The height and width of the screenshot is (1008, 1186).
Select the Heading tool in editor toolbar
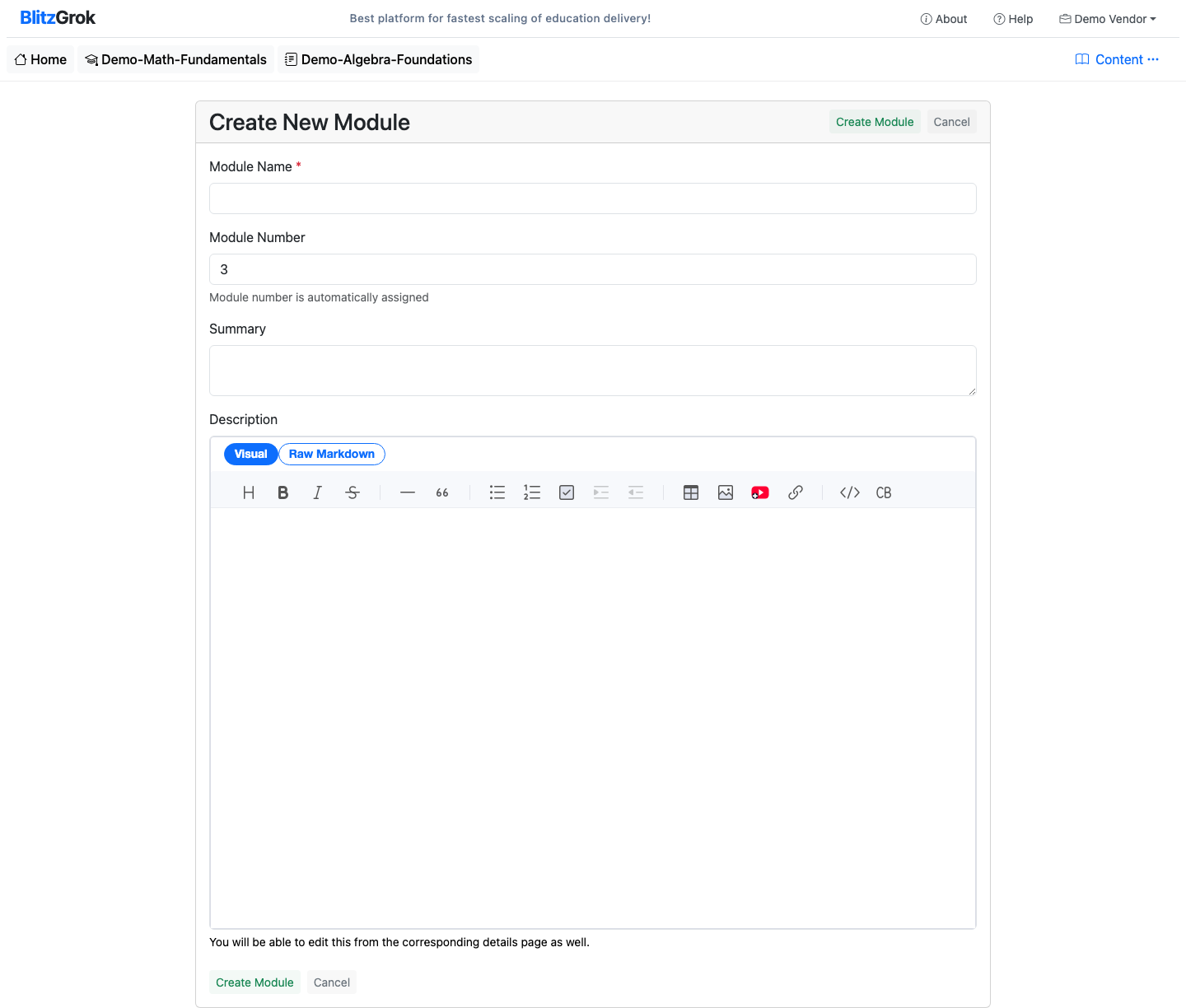click(x=249, y=492)
